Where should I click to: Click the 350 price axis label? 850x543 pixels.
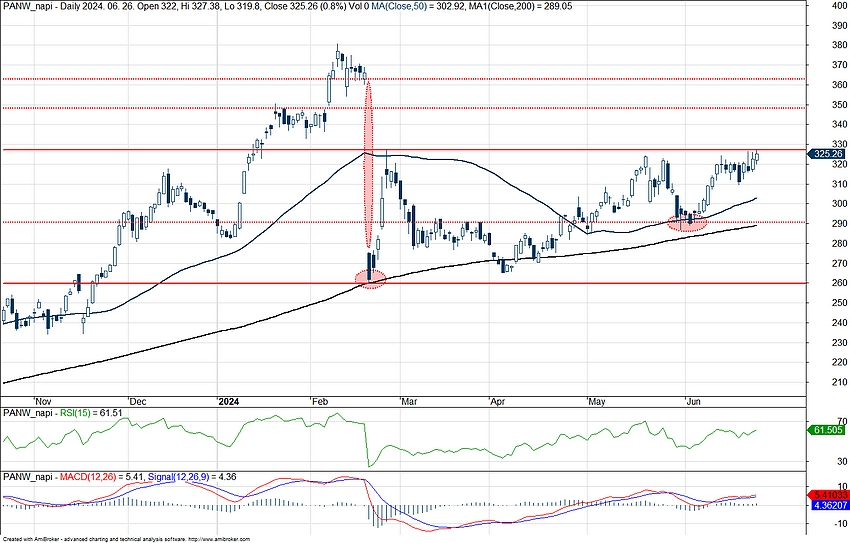pyautogui.click(x=840, y=105)
